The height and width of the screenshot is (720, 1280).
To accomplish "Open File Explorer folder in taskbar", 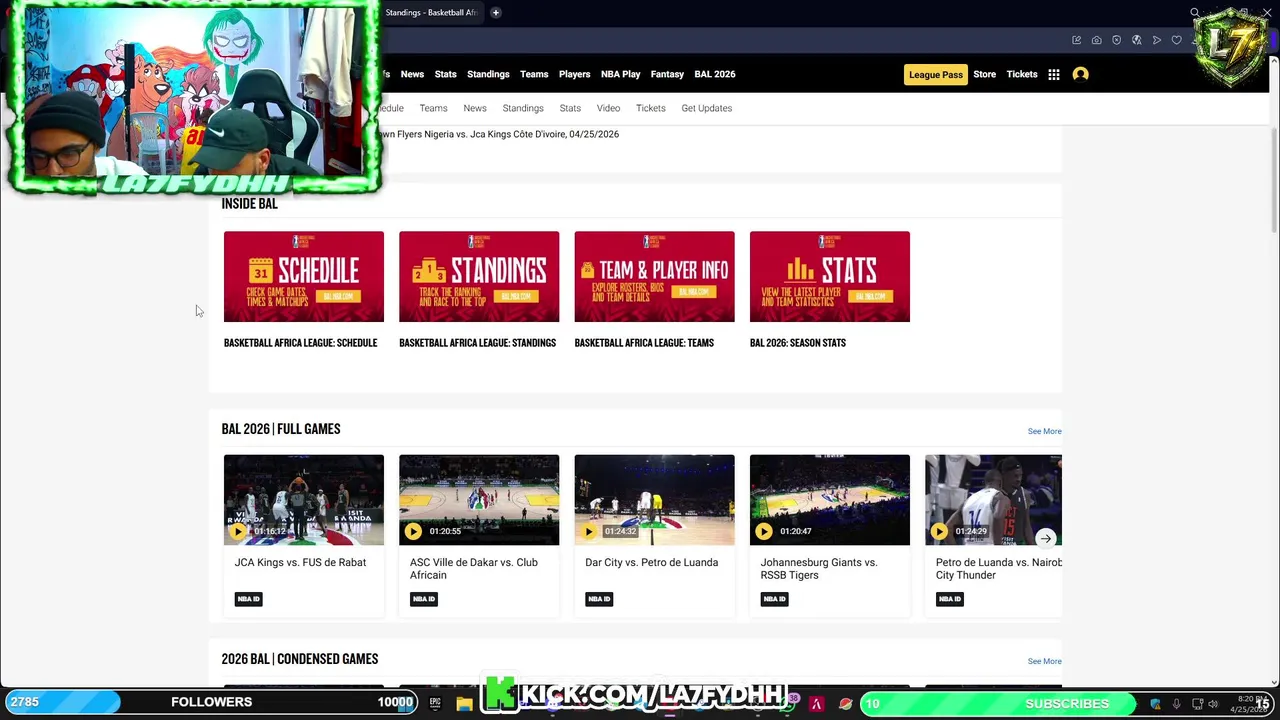I will (x=464, y=703).
